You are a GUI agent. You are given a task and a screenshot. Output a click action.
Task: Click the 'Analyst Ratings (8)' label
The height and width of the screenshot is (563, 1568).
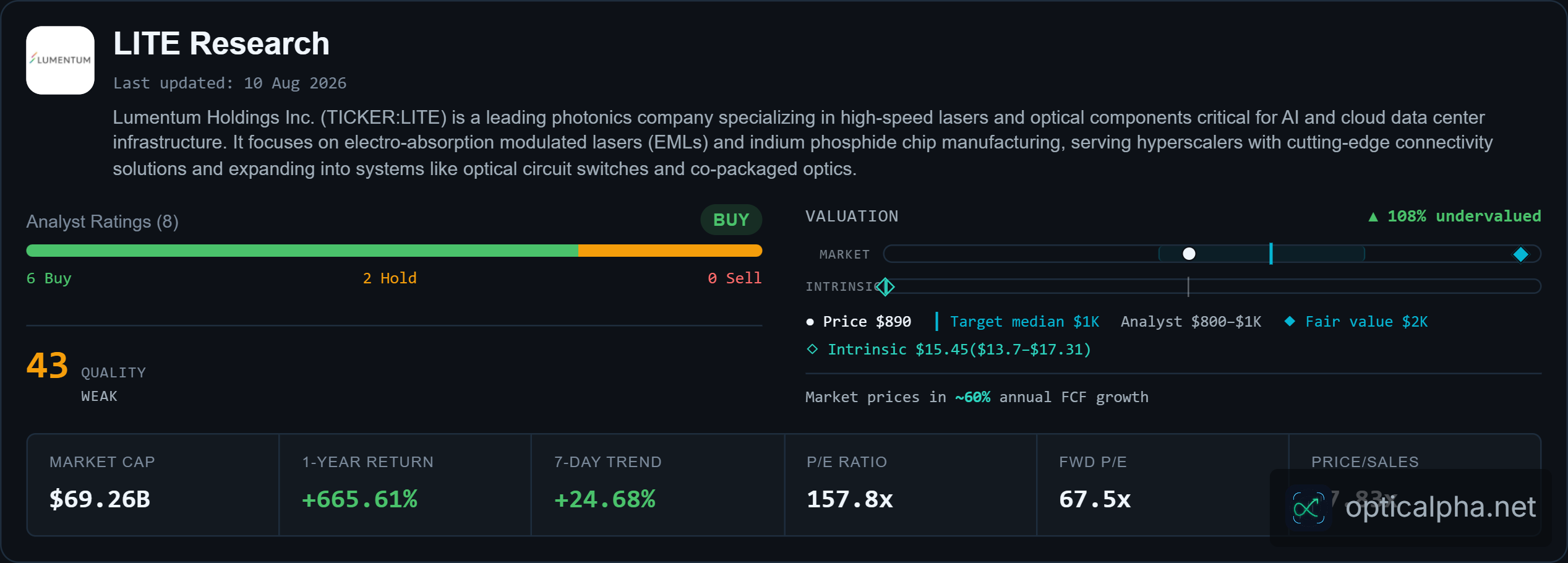click(102, 221)
